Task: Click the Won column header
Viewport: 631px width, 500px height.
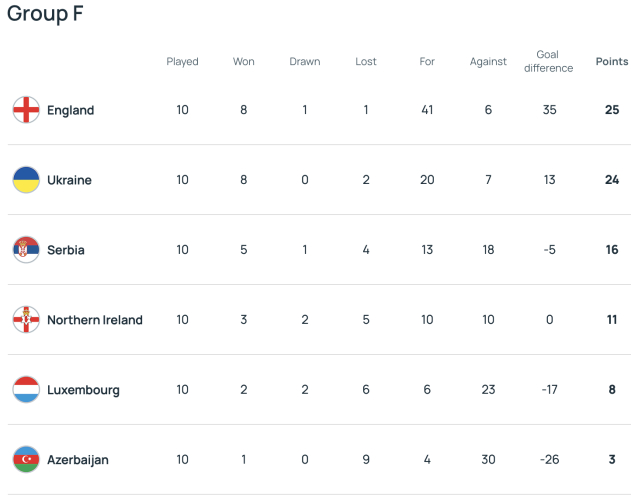Action: click(x=243, y=62)
